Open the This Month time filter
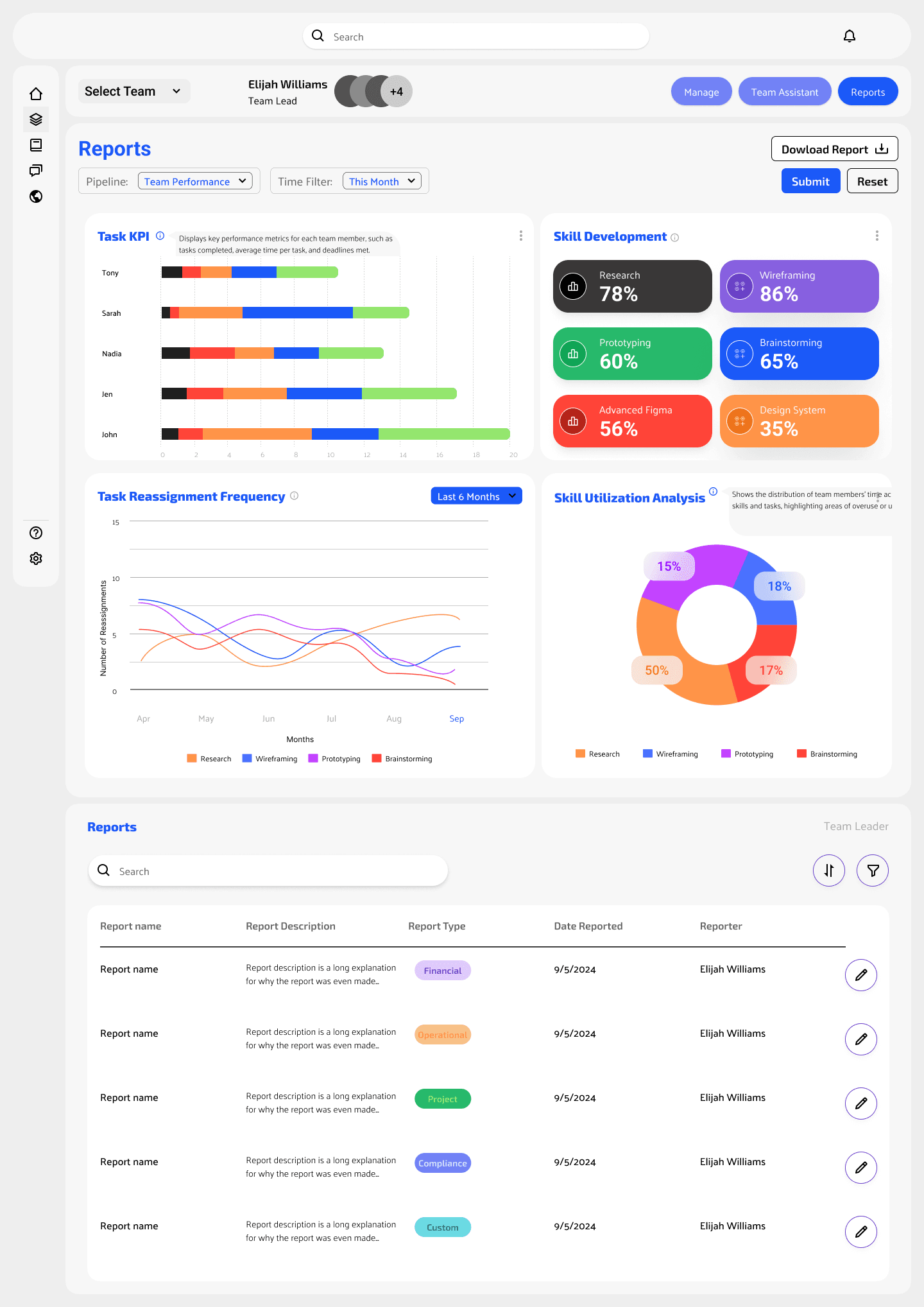Viewport: 924px width, 1307px height. click(382, 182)
